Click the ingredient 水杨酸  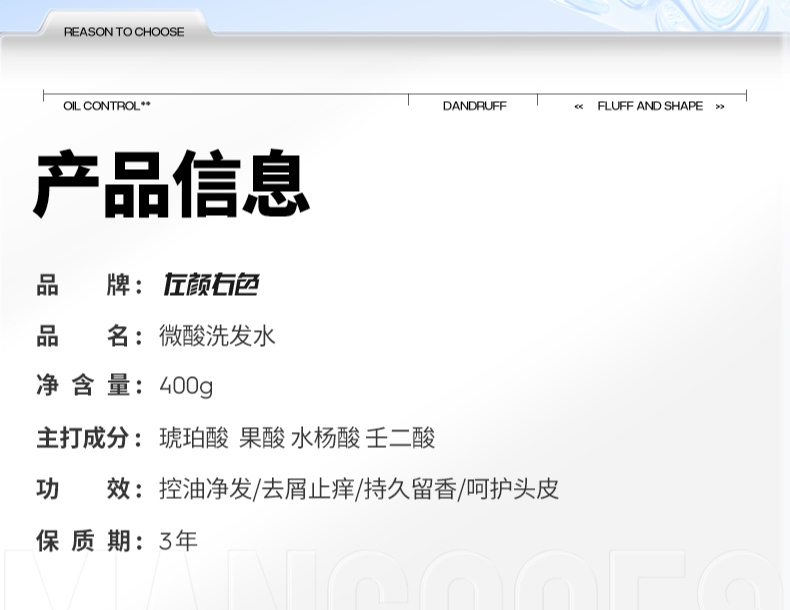[326, 437]
